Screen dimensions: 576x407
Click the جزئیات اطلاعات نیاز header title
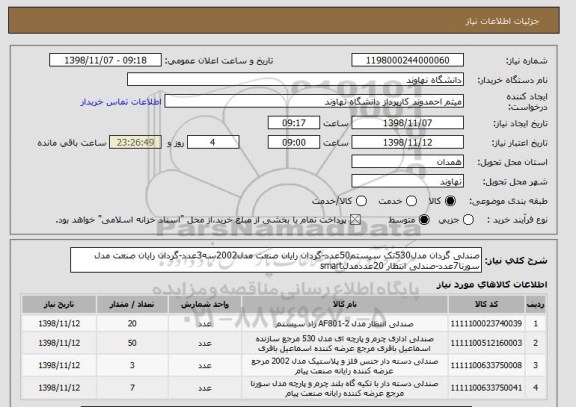pyautogui.click(x=502, y=21)
